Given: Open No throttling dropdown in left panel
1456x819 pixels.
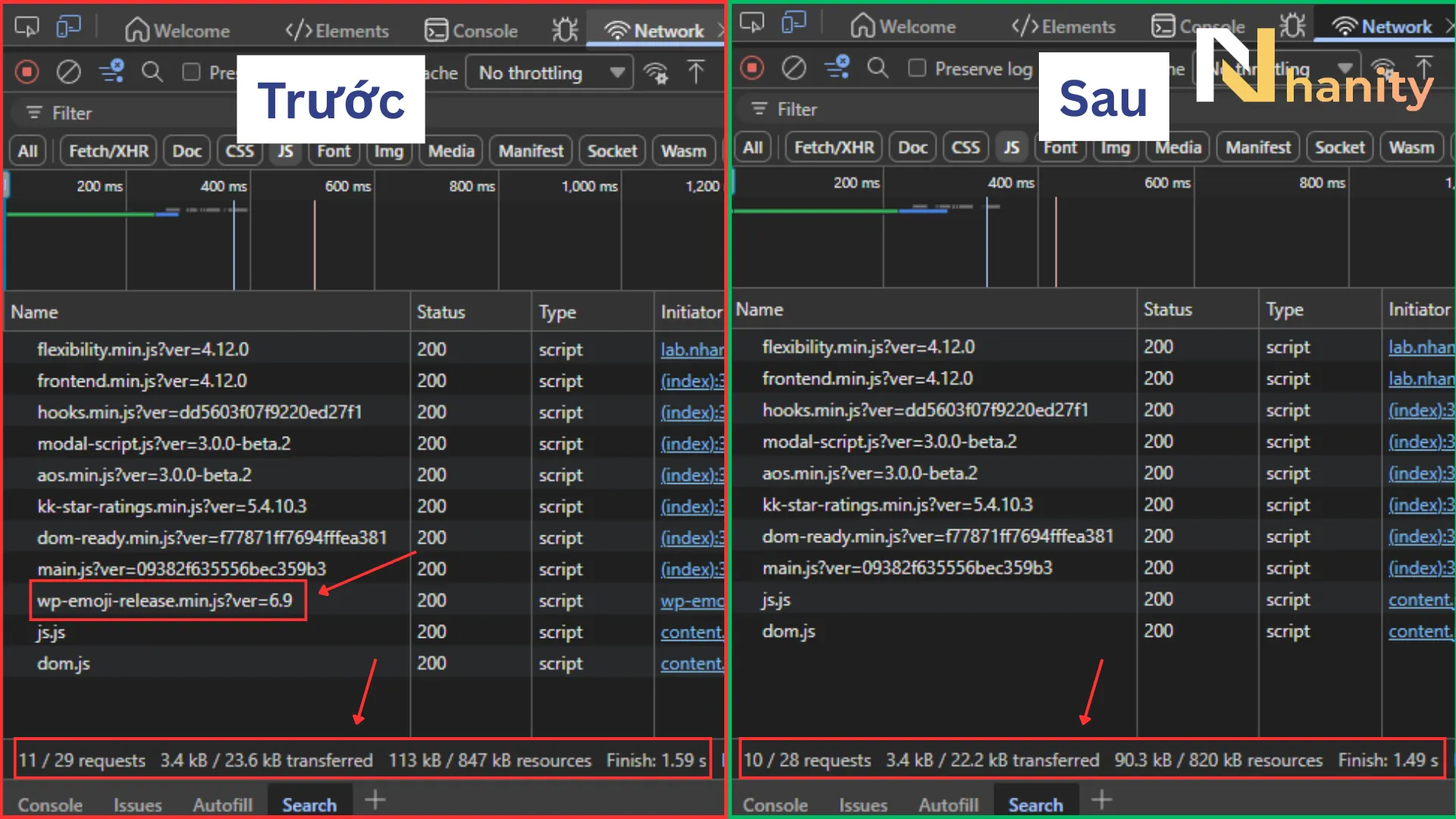Looking at the screenshot, I should (x=549, y=73).
